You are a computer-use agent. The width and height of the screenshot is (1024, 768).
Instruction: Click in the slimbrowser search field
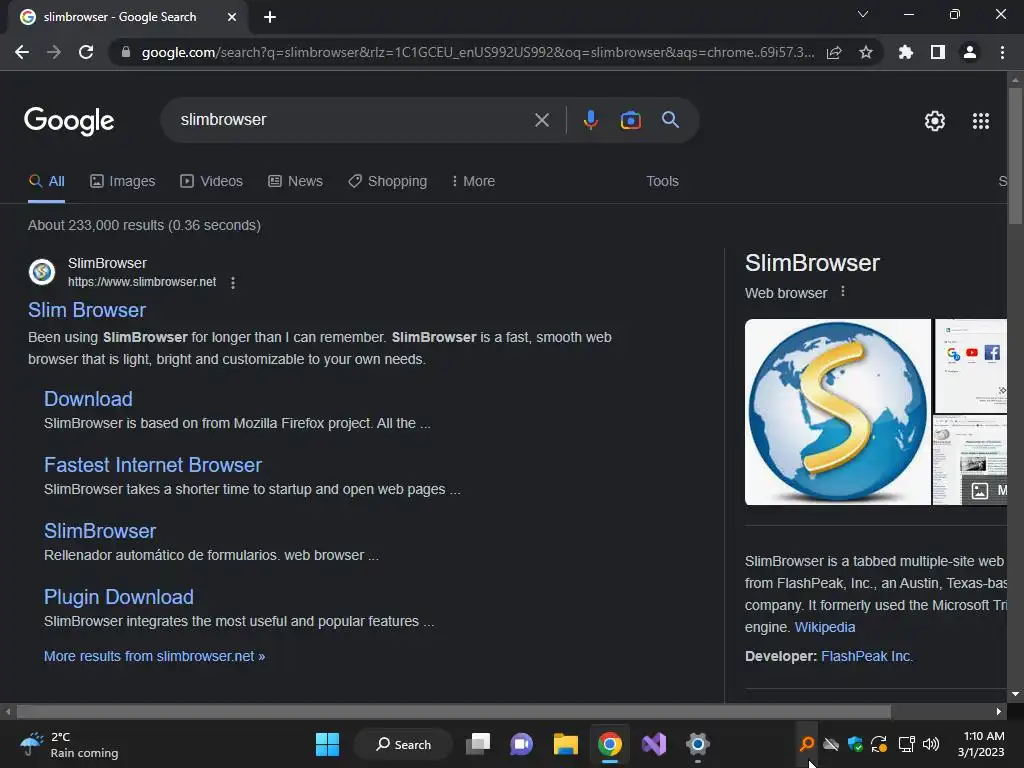tap(353, 120)
